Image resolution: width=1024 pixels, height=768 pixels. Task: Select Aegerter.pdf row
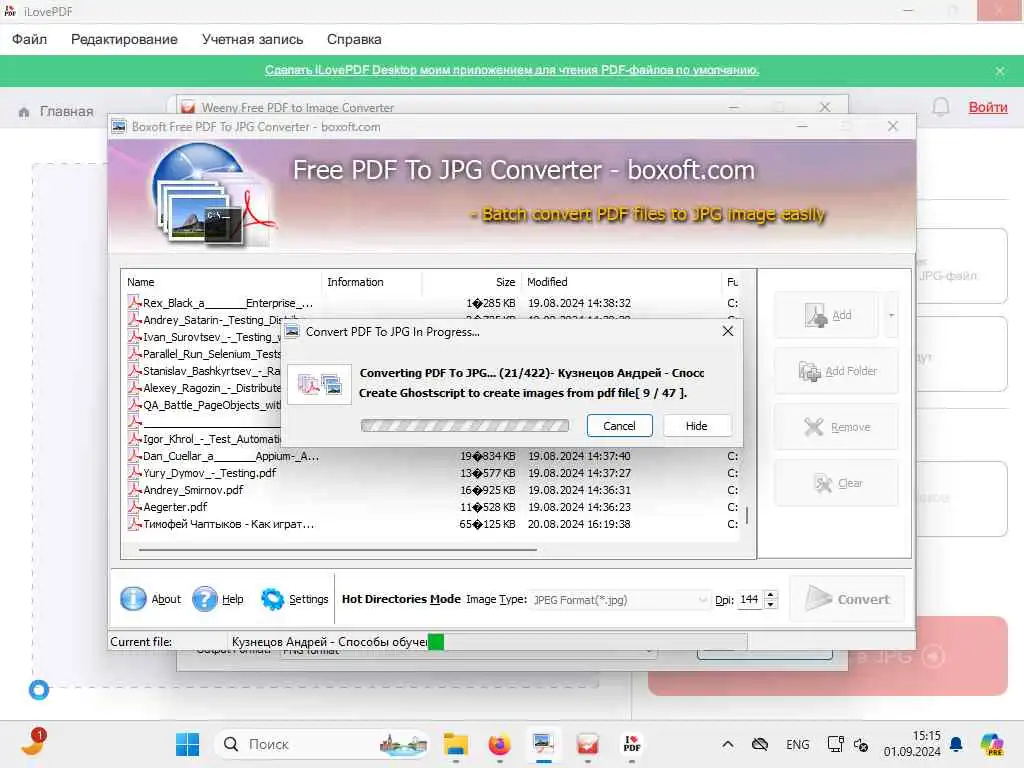tap(432, 507)
